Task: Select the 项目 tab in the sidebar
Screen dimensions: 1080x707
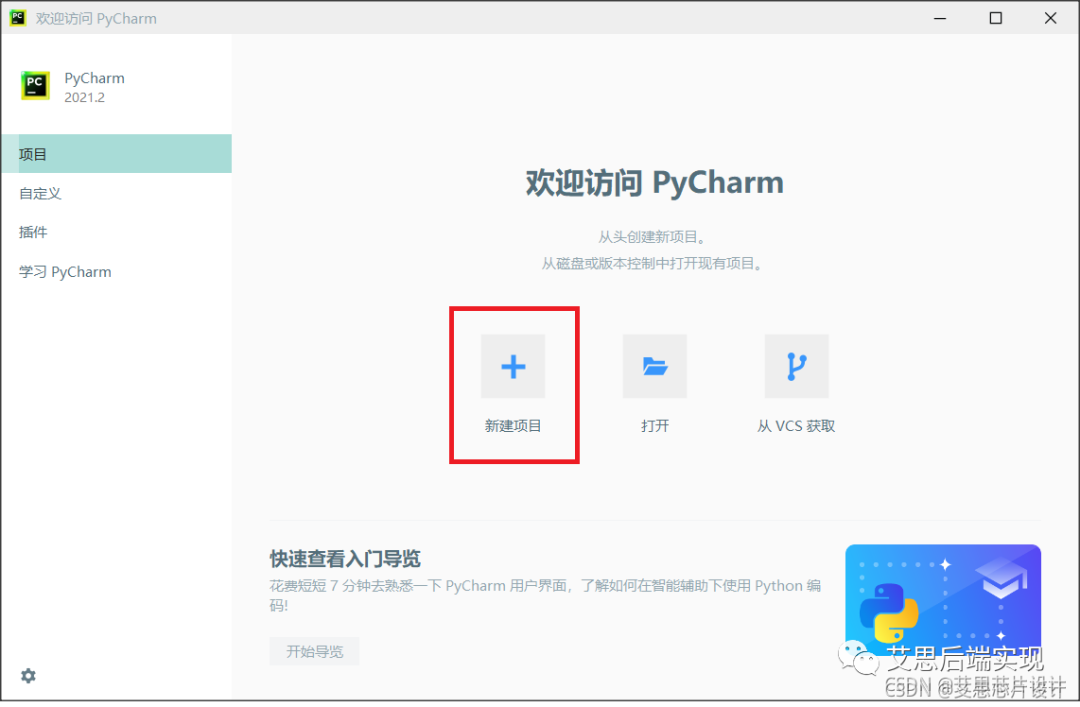Action: tap(115, 154)
